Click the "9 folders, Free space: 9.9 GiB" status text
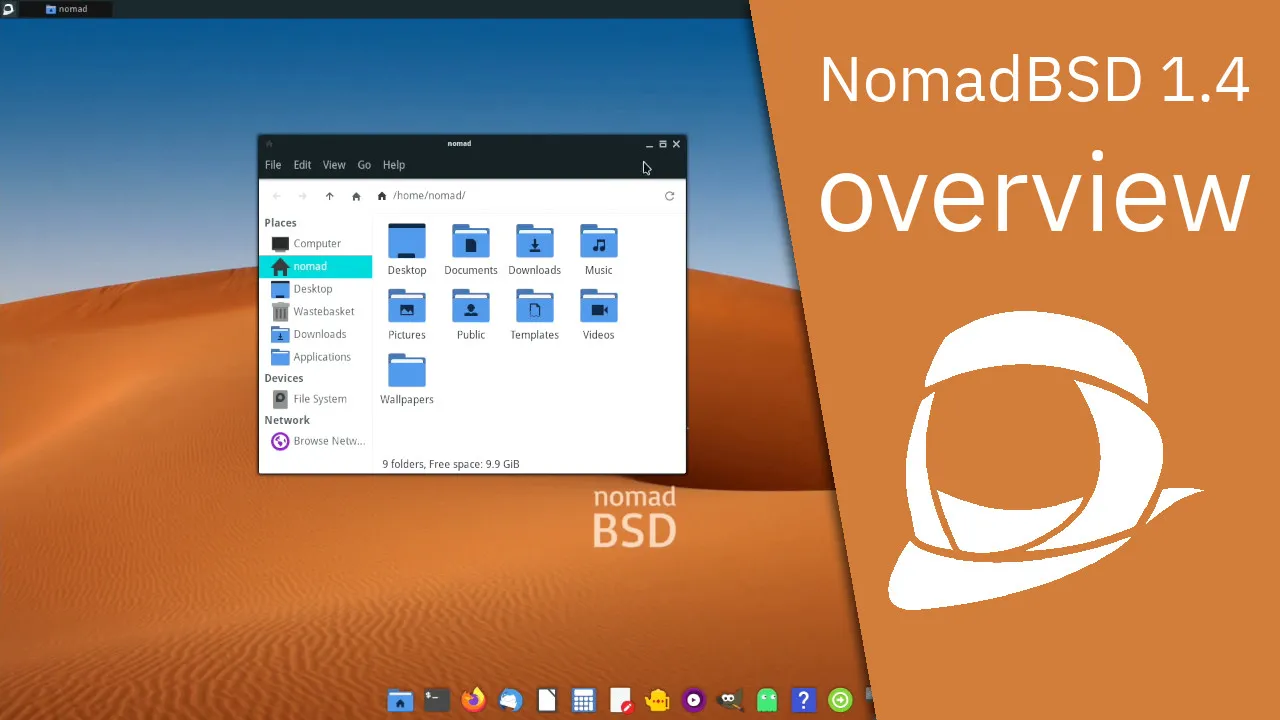The height and width of the screenshot is (720, 1280). (451, 464)
